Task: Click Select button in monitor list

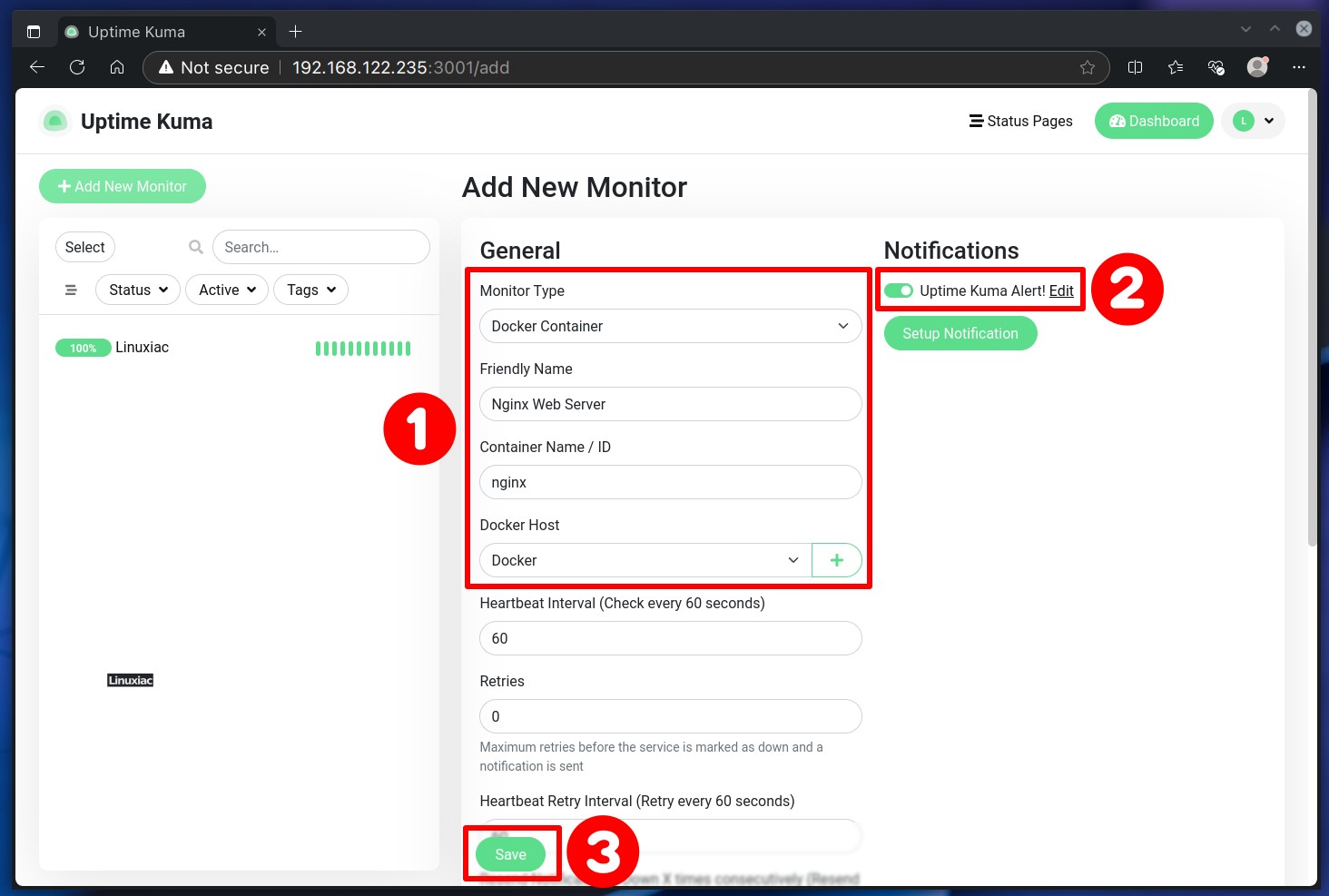Action: [x=85, y=247]
